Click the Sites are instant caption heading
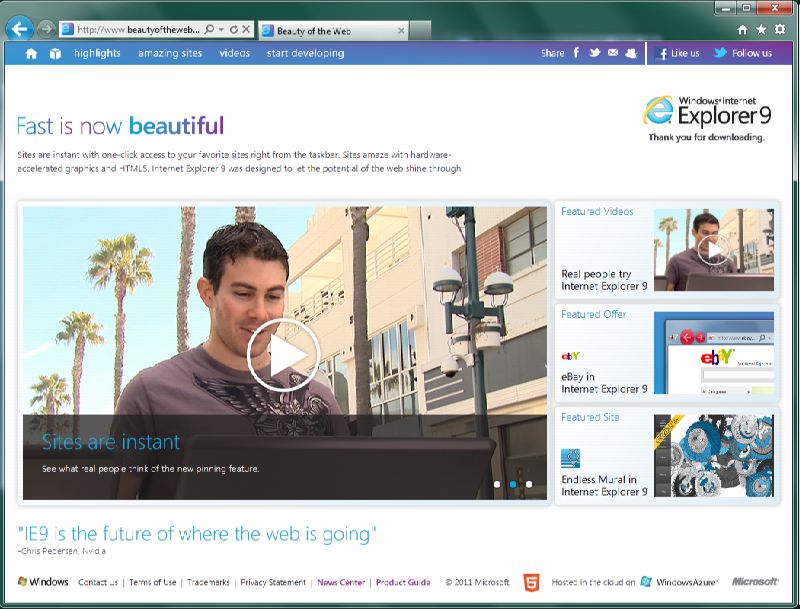The height and width of the screenshot is (609, 800). click(111, 442)
